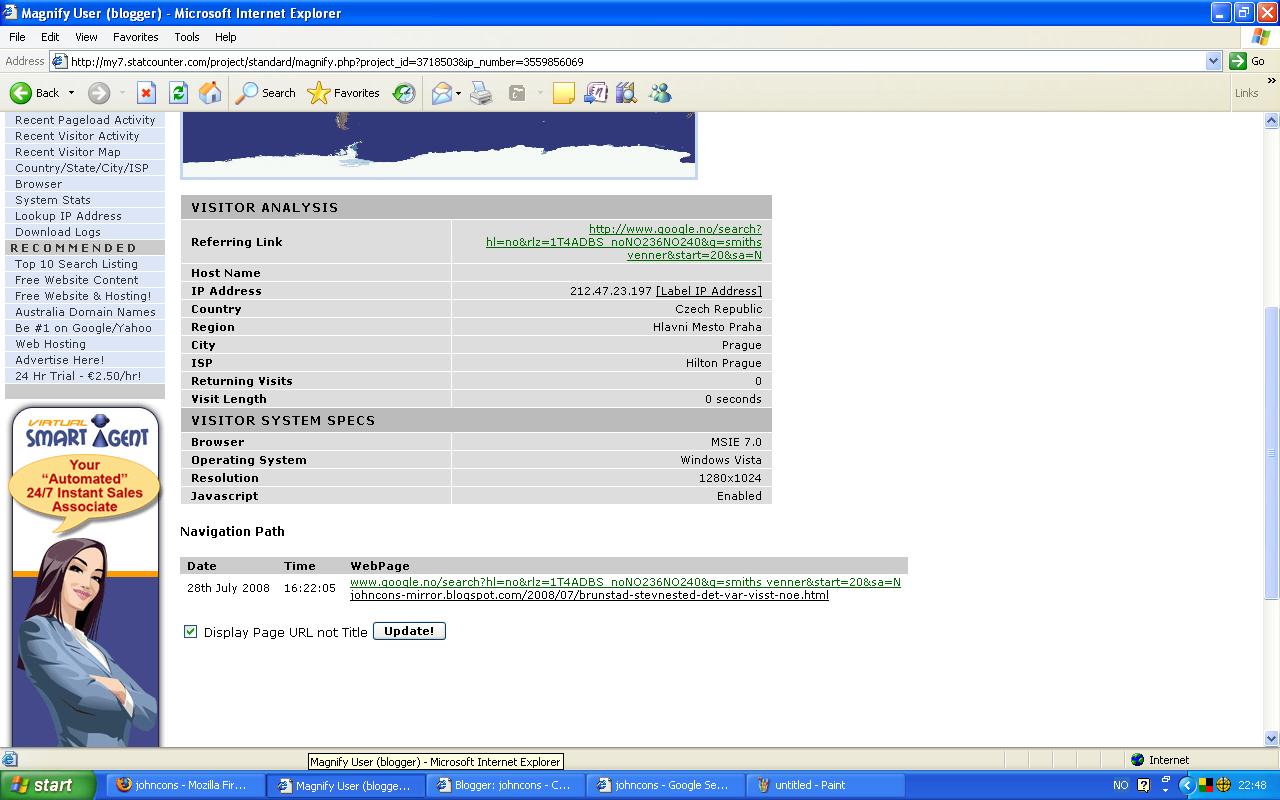Open Recent Pageload Activity in sidebar
Viewport: 1280px width, 800px height.
coord(85,120)
